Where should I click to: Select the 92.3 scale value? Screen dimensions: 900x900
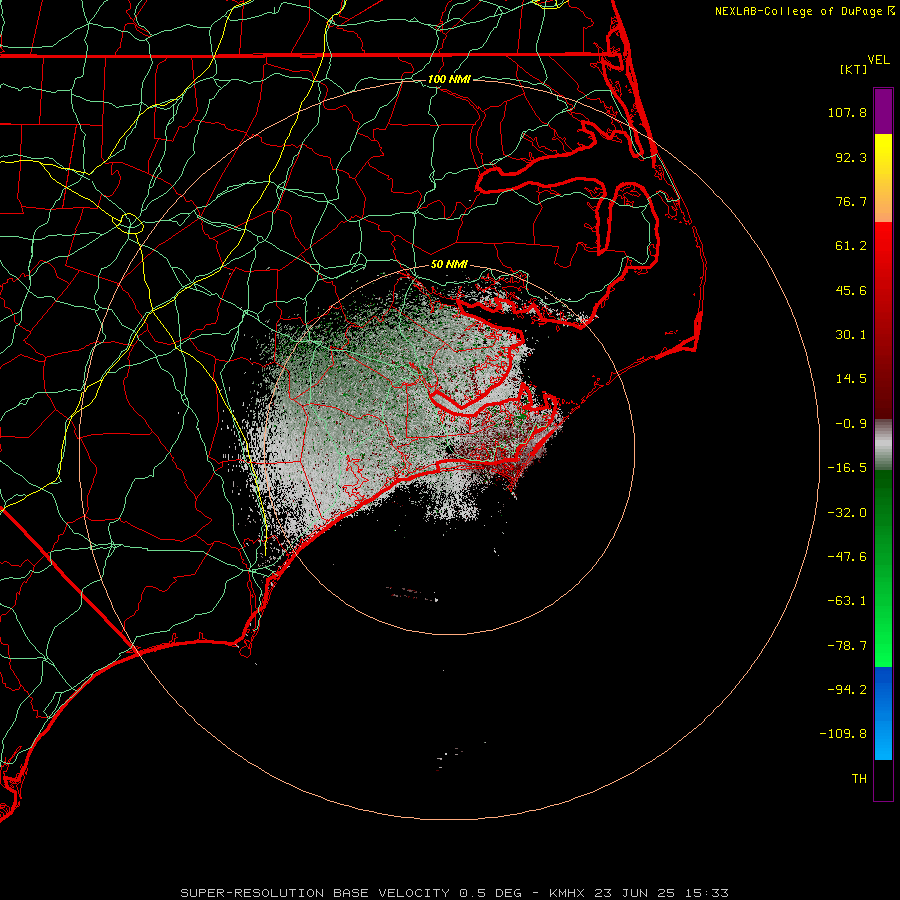pyautogui.click(x=851, y=157)
